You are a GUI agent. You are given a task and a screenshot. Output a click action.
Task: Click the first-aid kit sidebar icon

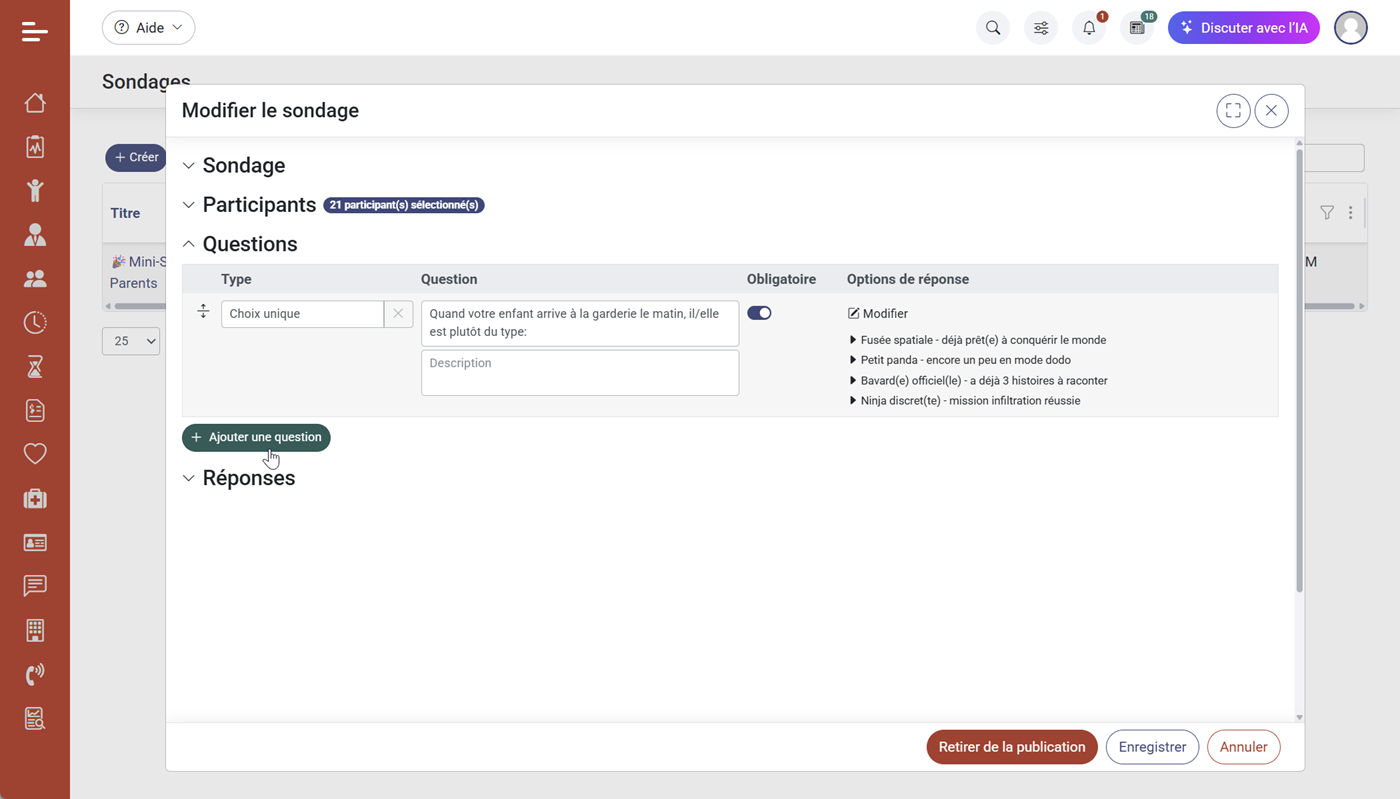click(x=35, y=498)
